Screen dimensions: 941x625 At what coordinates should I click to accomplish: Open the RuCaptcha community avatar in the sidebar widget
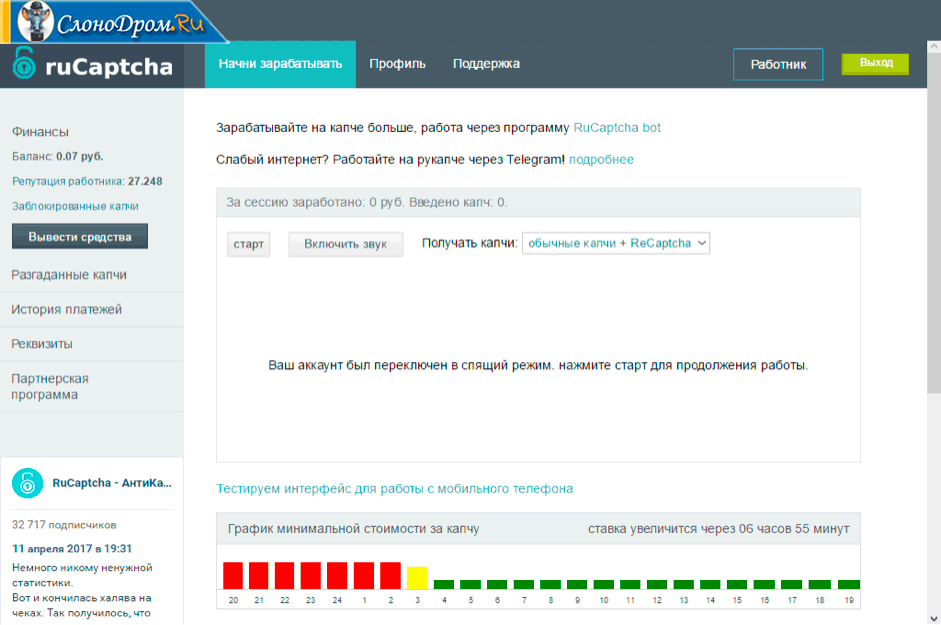(x=28, y=483)
